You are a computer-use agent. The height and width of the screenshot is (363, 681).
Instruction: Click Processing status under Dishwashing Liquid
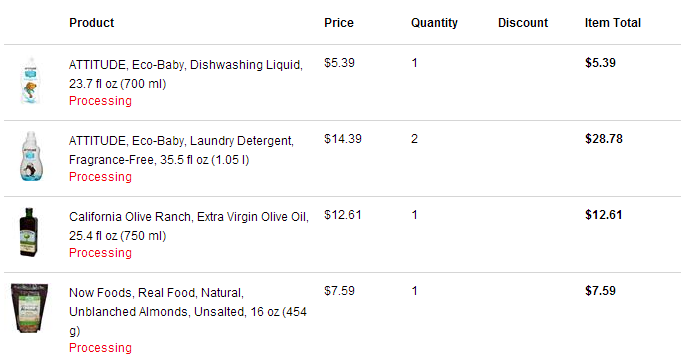tap(100, 101)
